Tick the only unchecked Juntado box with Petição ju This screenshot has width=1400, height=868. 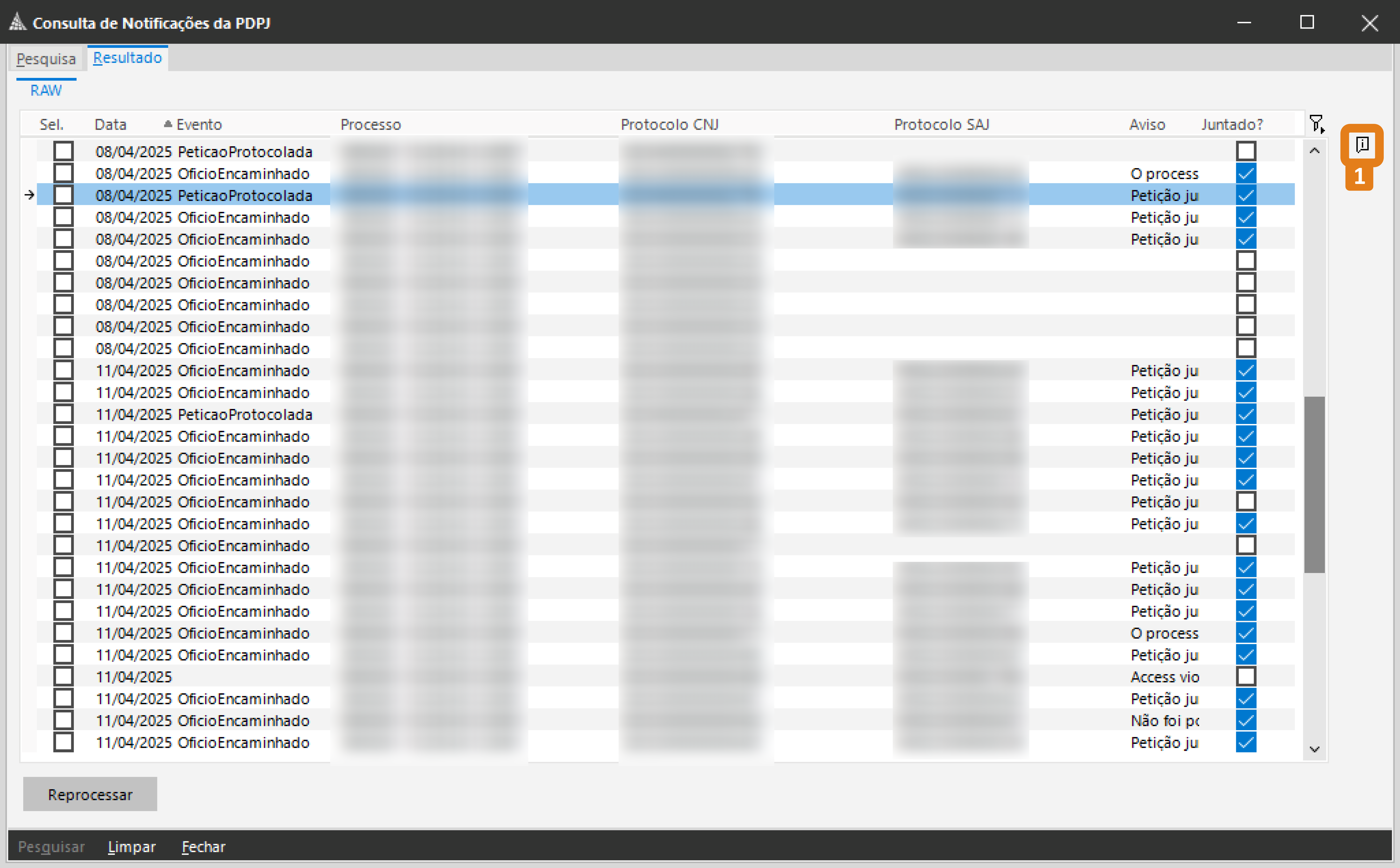pyautogui.click(x=1246, y=501)
